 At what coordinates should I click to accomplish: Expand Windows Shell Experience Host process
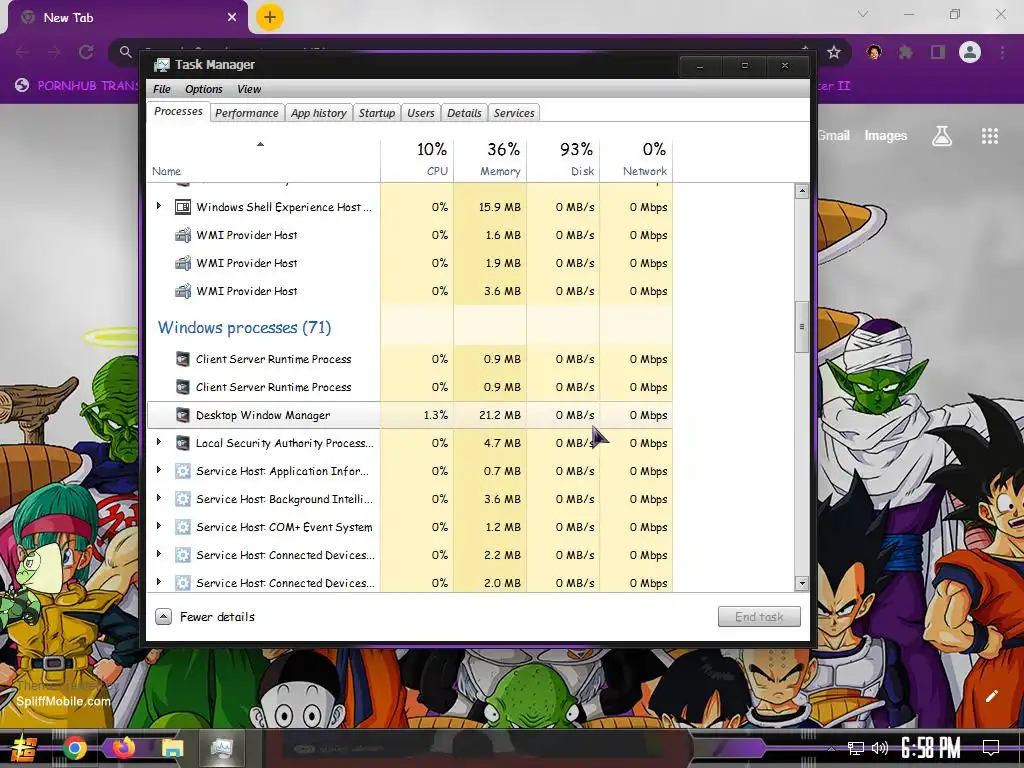click(x=159, y=206)
